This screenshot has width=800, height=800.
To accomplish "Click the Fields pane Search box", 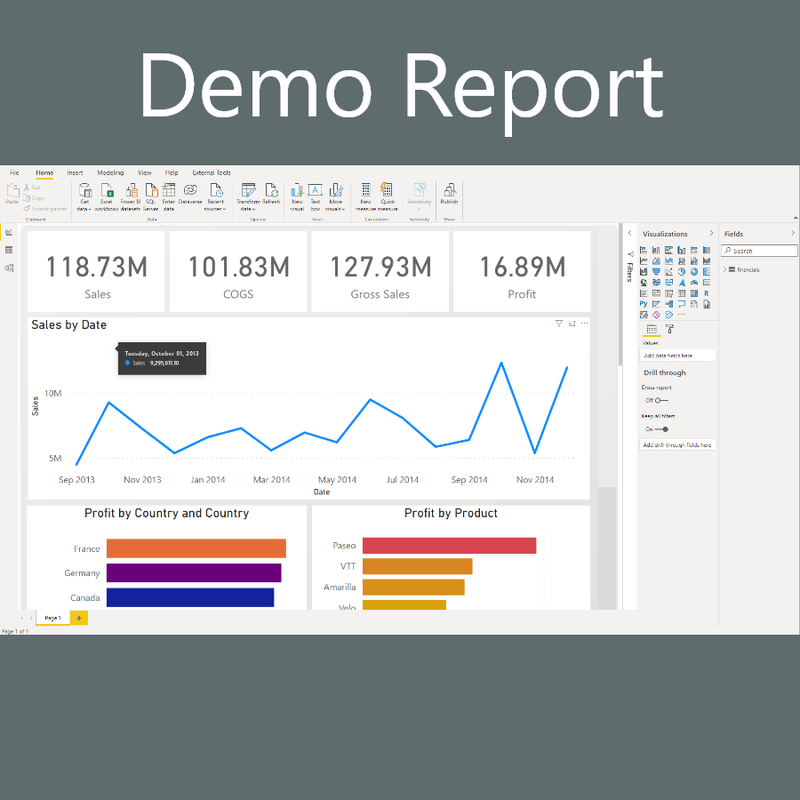I will pos(759,251).
